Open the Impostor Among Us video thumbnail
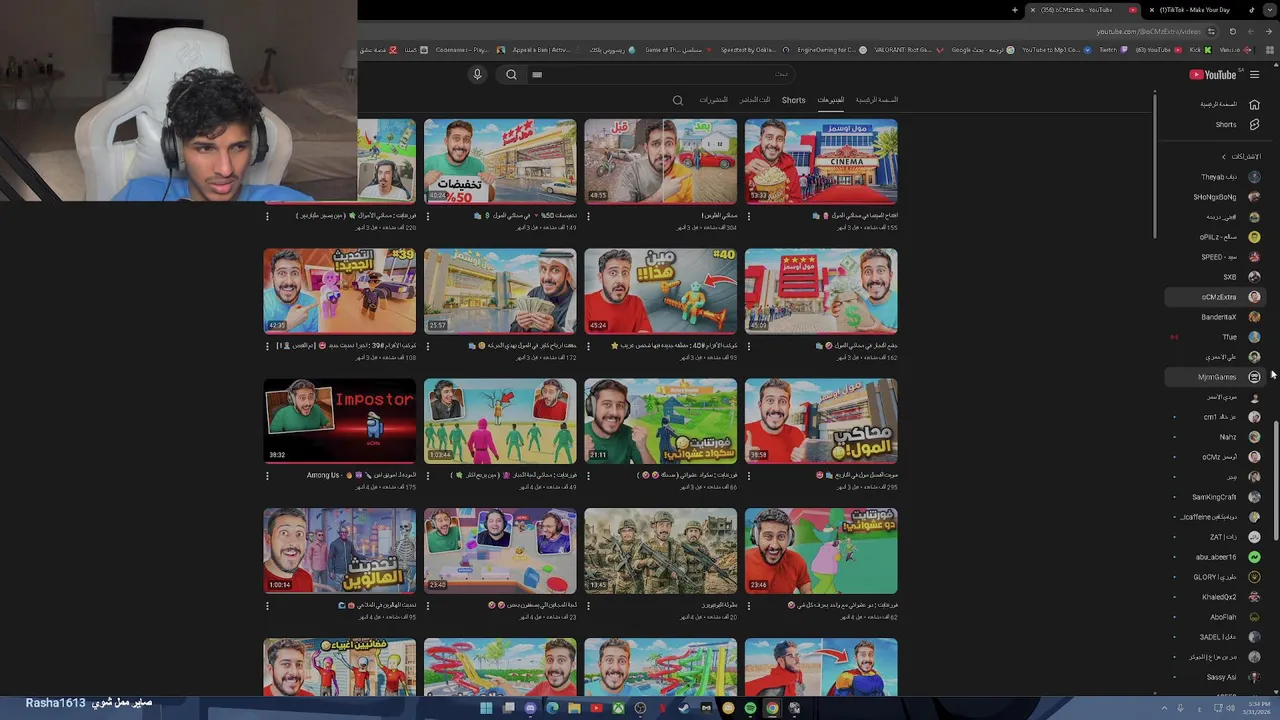The image size is (1280, 720). click(340, 421)
